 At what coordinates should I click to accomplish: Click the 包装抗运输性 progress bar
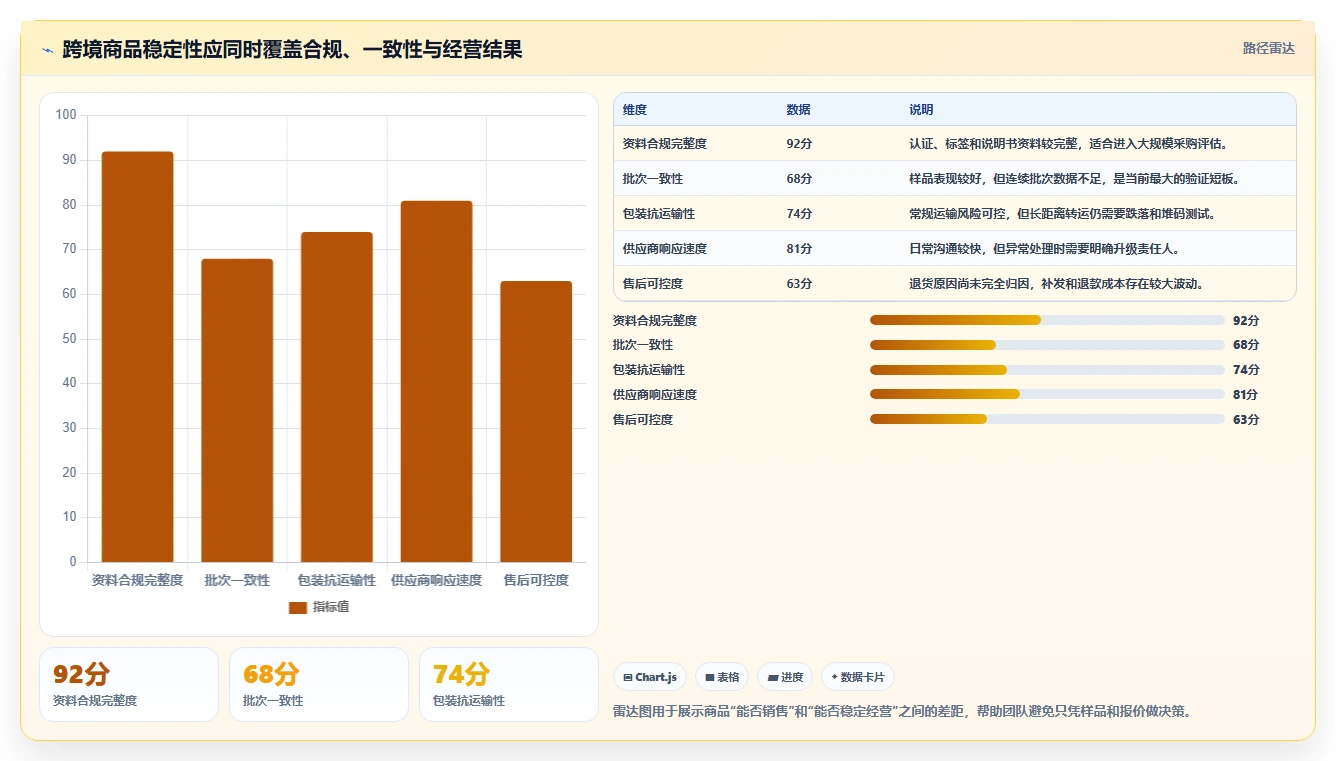click(1047, 370)
